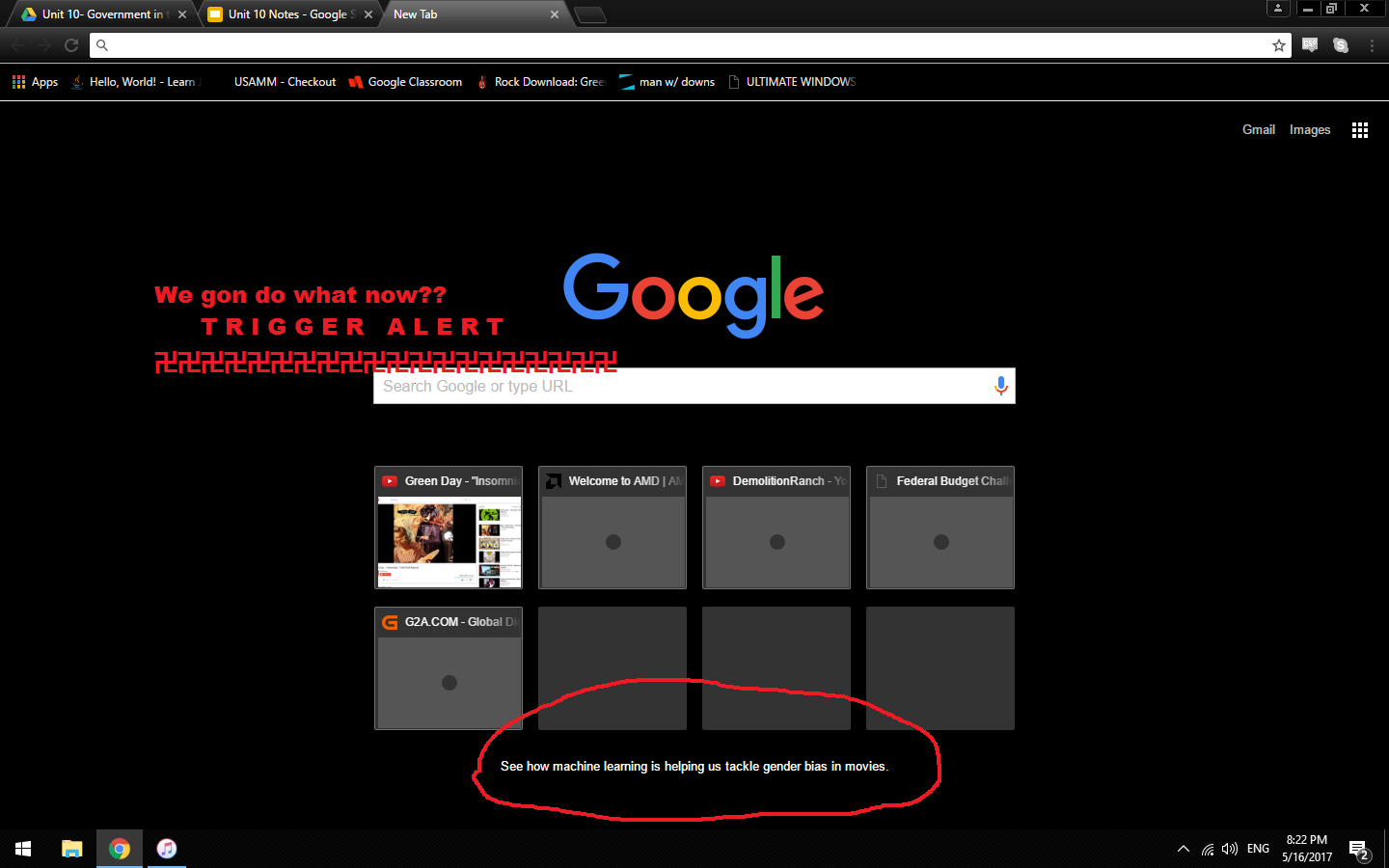Close the New Tab tab
1389x868 pixels.
coord(555,14)
